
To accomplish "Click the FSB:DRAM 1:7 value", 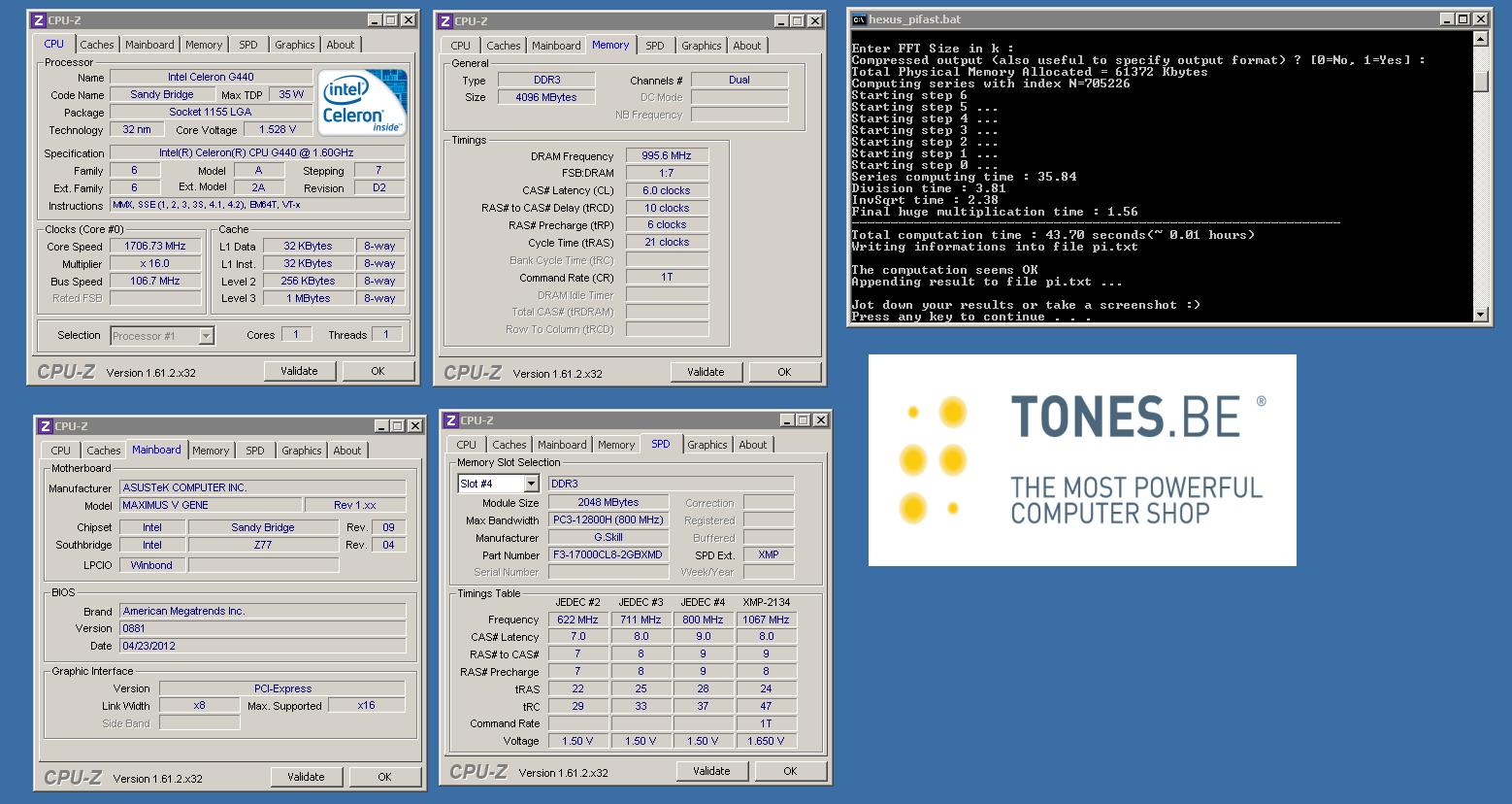I will coord(667,173).
